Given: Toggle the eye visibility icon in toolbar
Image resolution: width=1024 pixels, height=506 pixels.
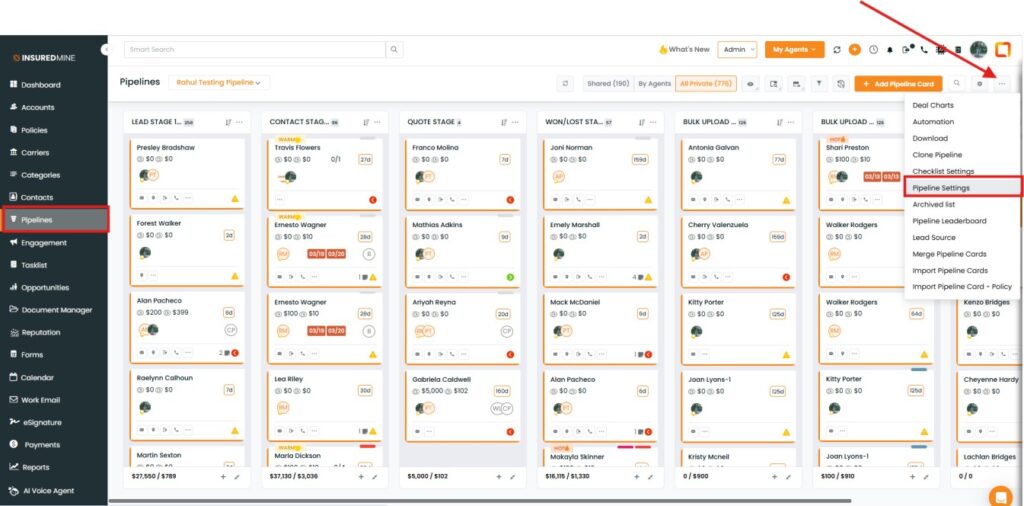Looking at the screenshot, I should tap(750, 84).
